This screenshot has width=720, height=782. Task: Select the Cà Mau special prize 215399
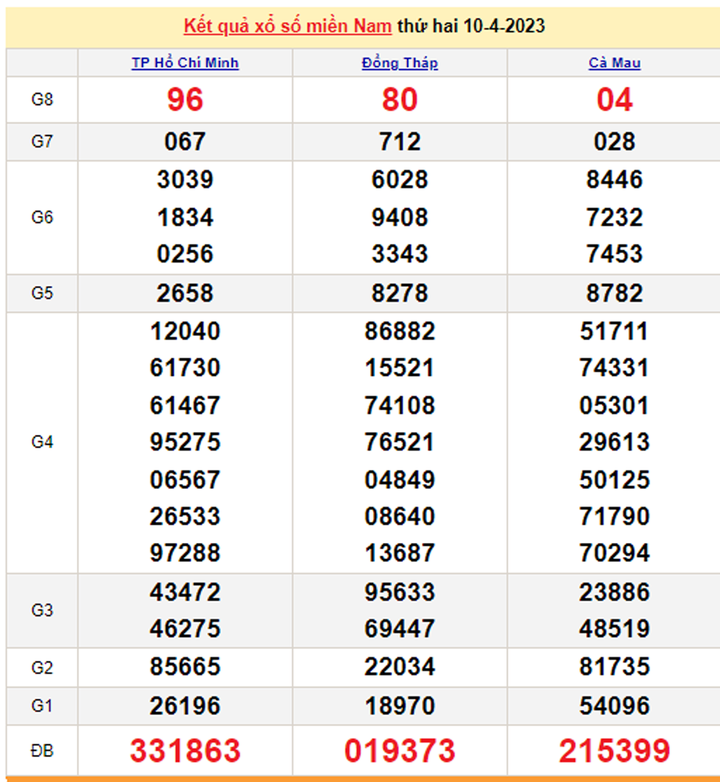[614, 750]
